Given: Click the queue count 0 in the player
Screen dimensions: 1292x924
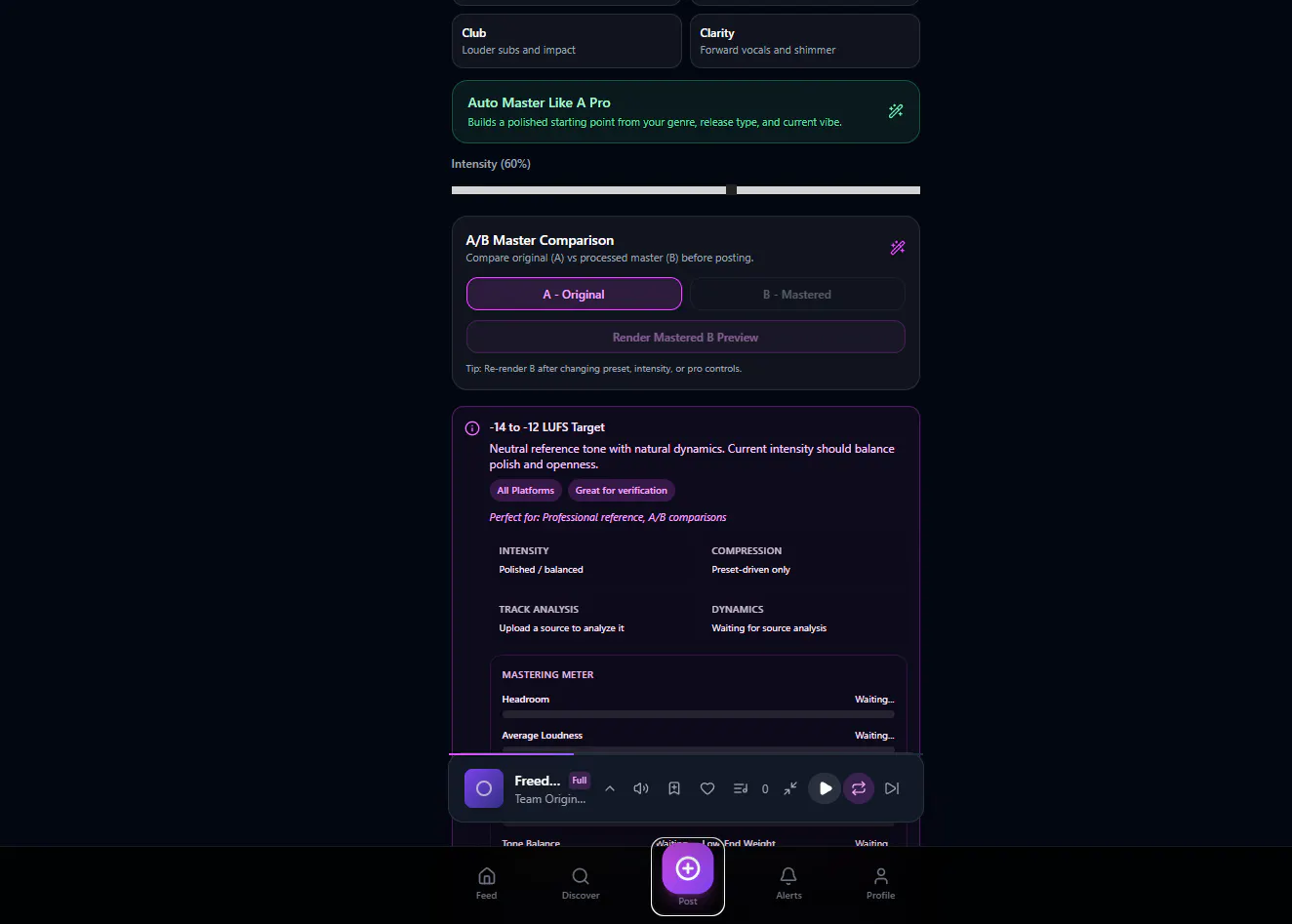Looking at the screenshot, I should point(765,789).
